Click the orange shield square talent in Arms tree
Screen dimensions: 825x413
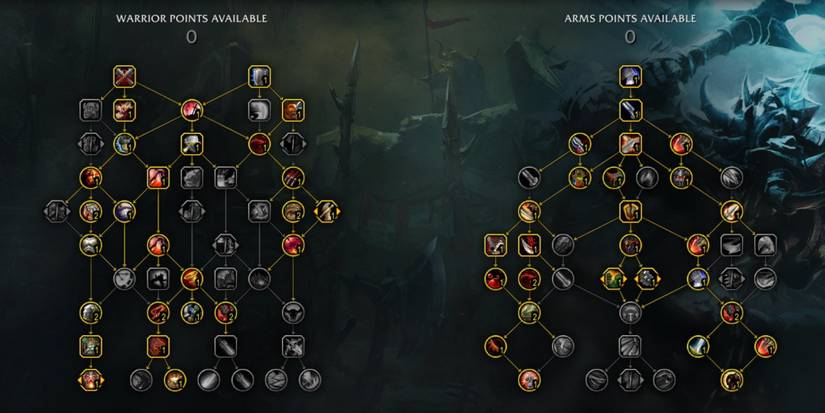pos(630,211)
